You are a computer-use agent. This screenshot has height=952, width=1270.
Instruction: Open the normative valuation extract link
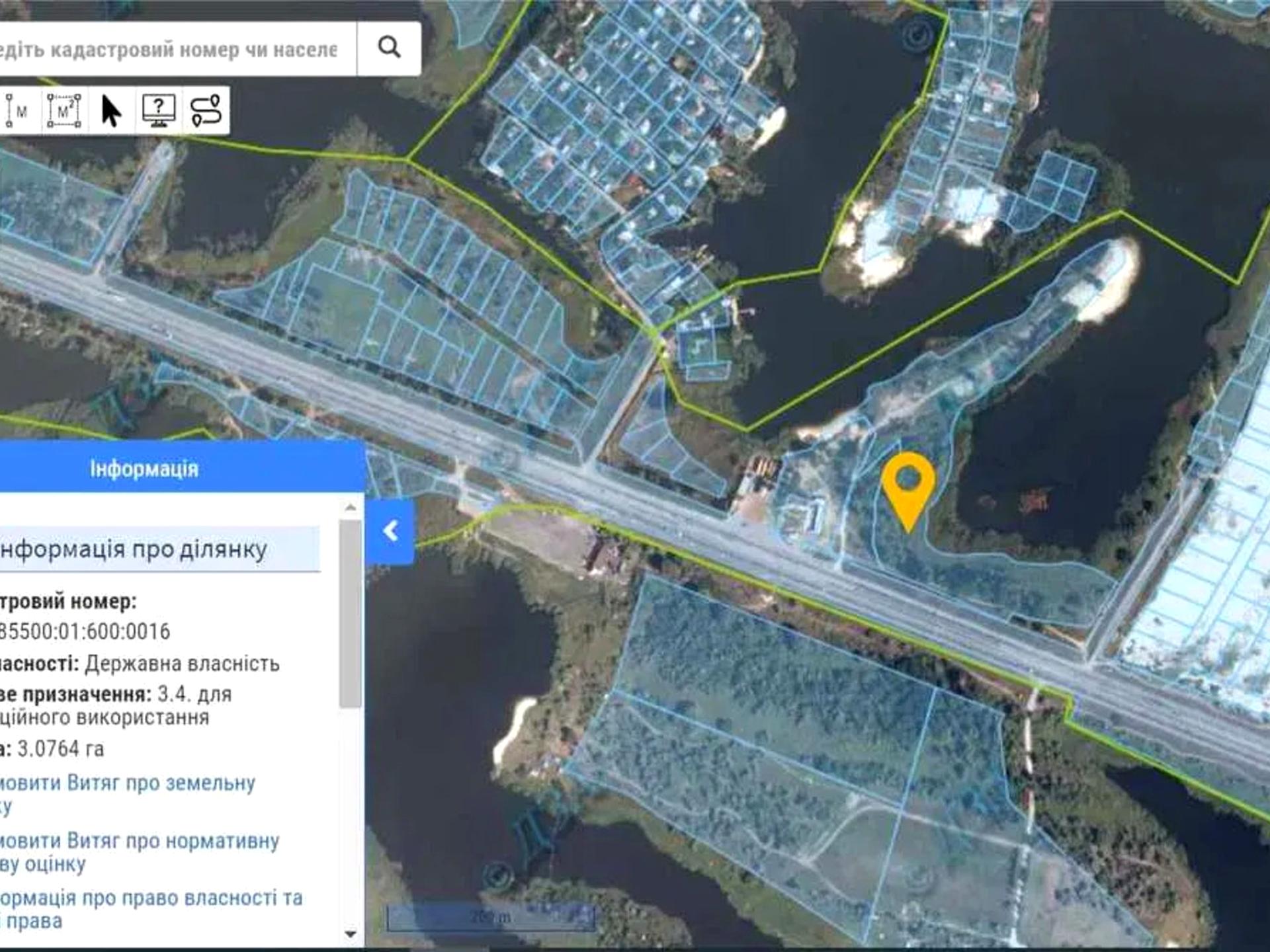tap(139, 852)
